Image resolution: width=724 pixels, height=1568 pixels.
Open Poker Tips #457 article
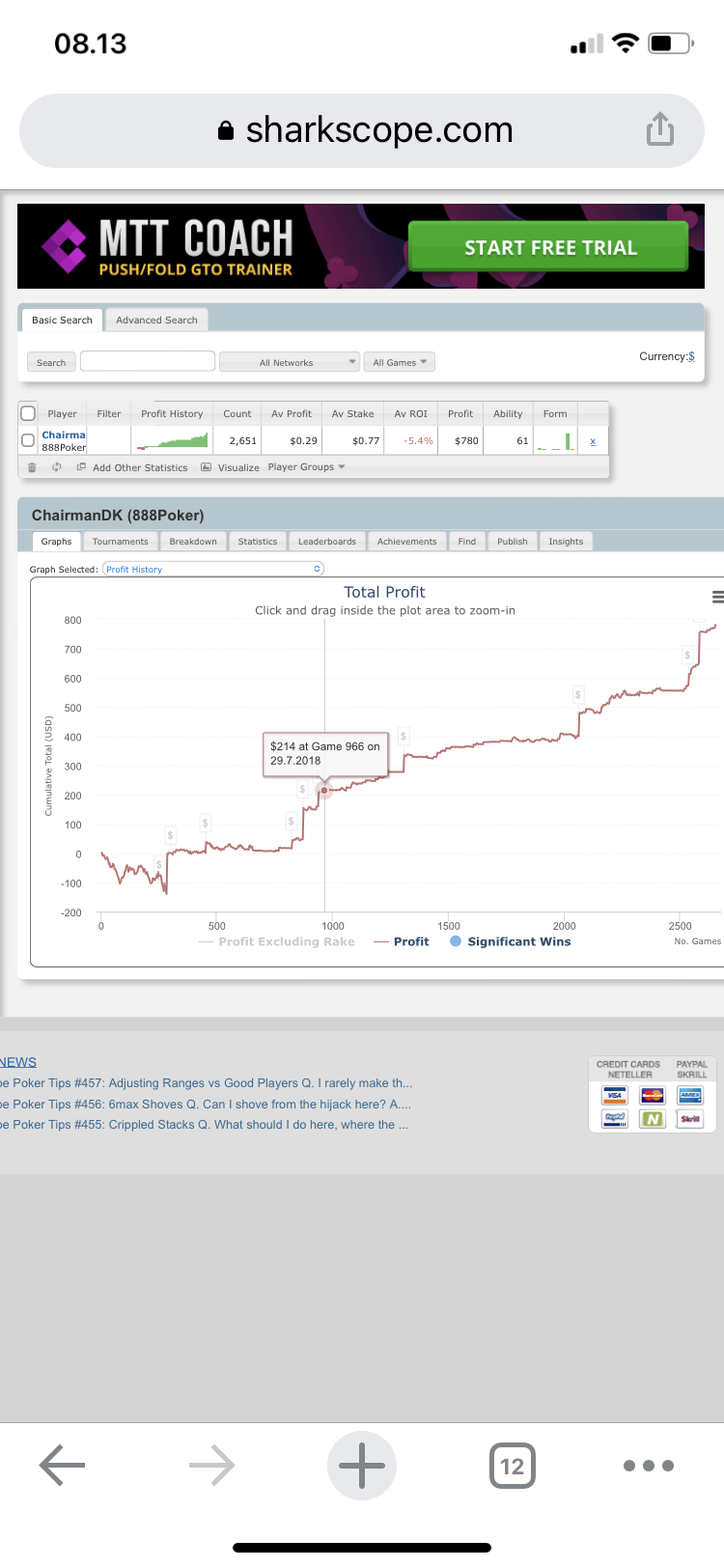pos(207,1083)
